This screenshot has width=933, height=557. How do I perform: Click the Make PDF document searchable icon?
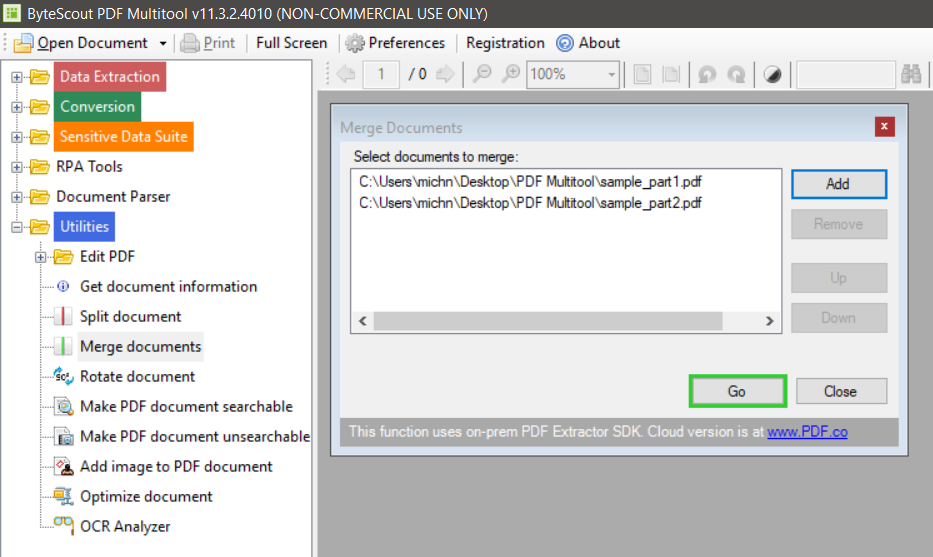tap(63, 406)
